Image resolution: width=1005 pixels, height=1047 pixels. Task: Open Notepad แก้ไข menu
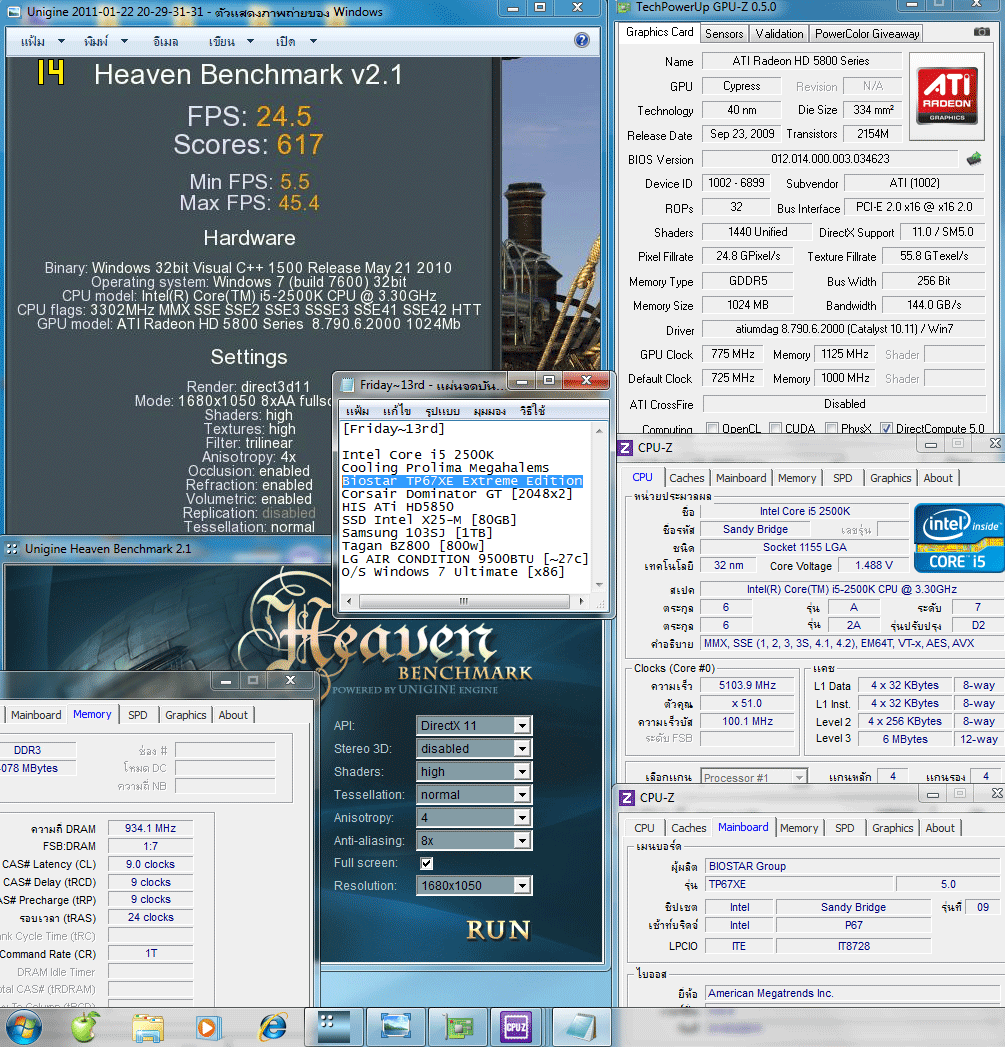click(x=397, y=411)
